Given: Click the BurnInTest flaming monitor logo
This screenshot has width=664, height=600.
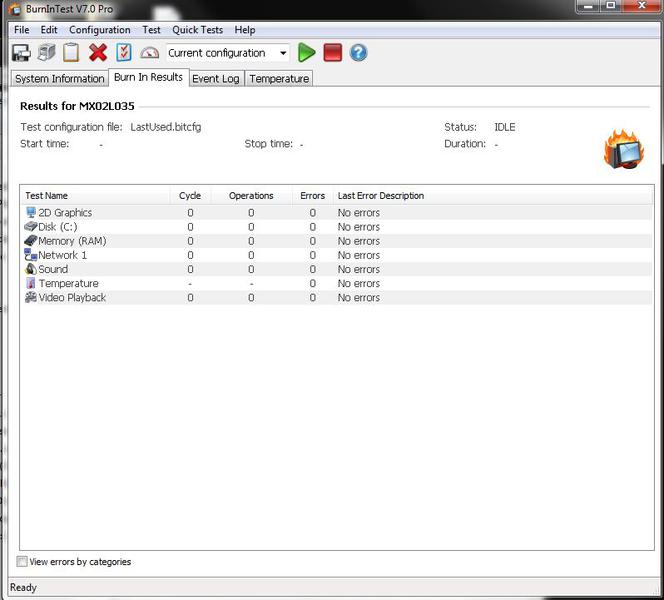Looking at the screenshot, I should click(624, 150).
